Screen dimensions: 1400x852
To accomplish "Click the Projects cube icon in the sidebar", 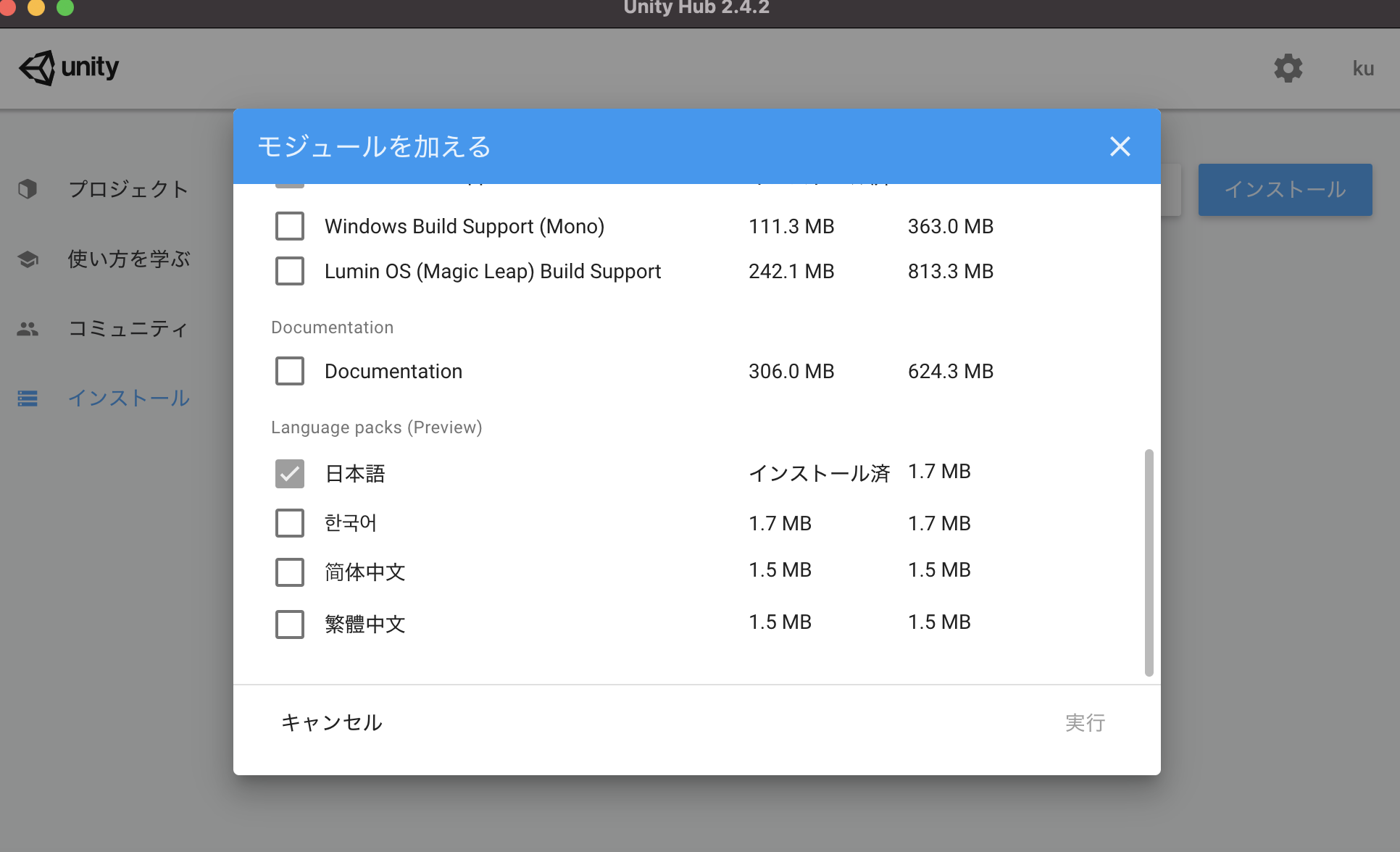I will coord(28,189).
